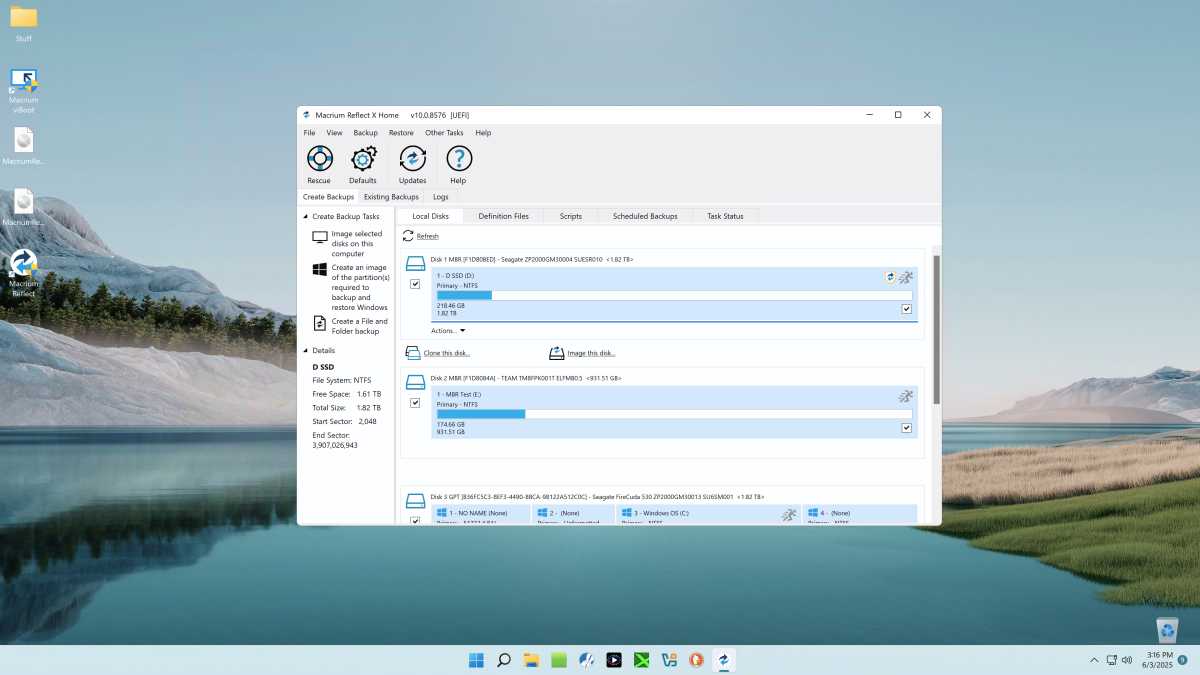Click the MBR Test partition usage bar

click(674, 414)
